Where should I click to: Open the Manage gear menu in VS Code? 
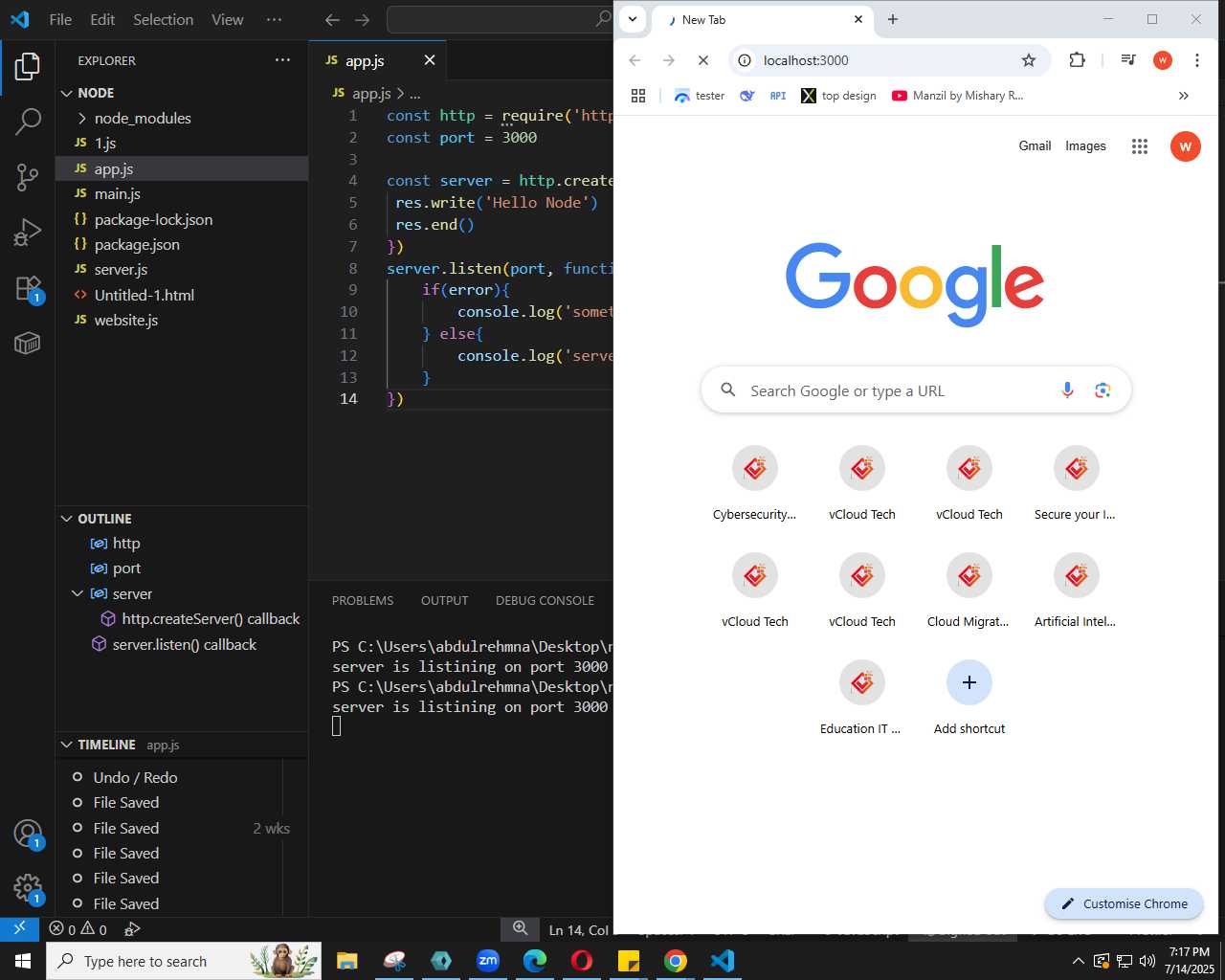tap(28, 889)
